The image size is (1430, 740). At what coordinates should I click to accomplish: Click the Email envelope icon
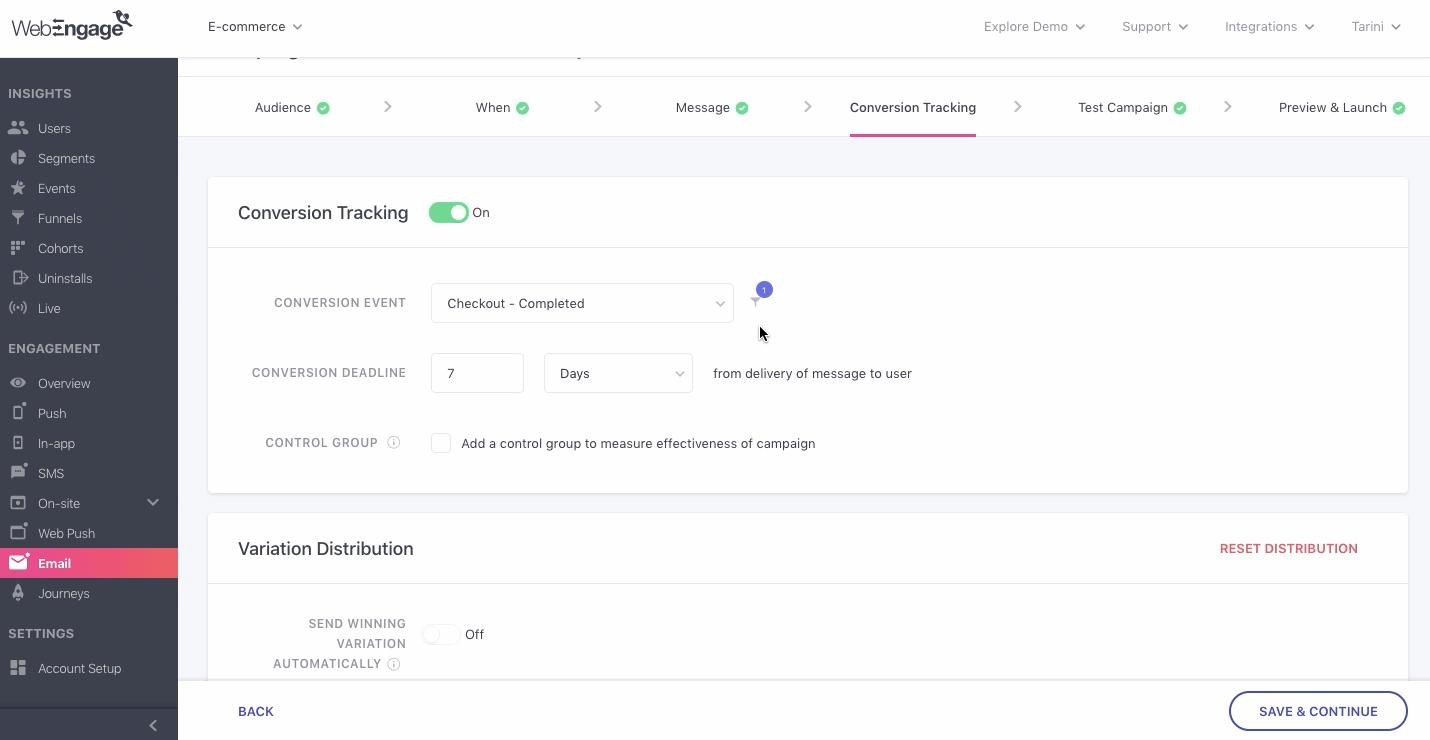[18, 563]
